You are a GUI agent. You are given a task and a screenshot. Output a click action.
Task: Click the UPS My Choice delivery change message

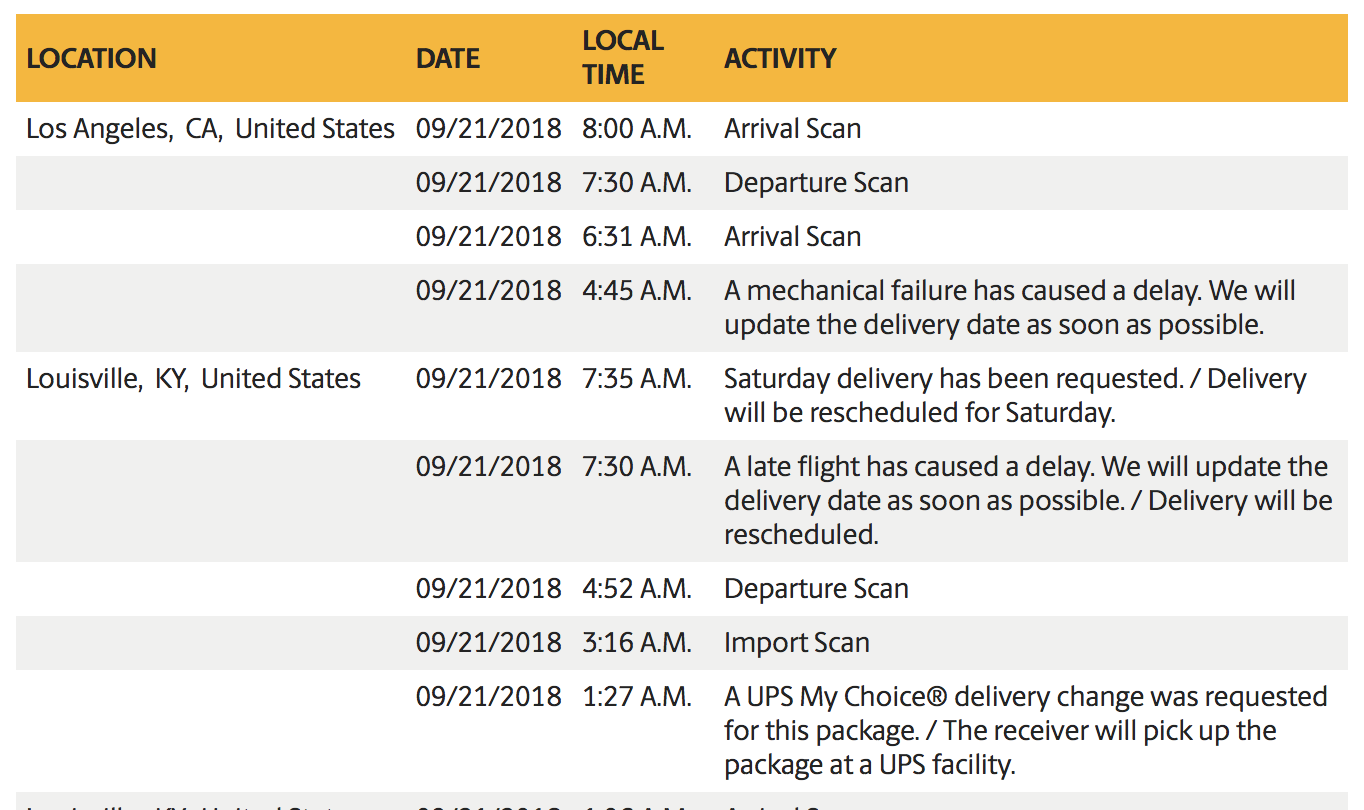pos(1026,730)
